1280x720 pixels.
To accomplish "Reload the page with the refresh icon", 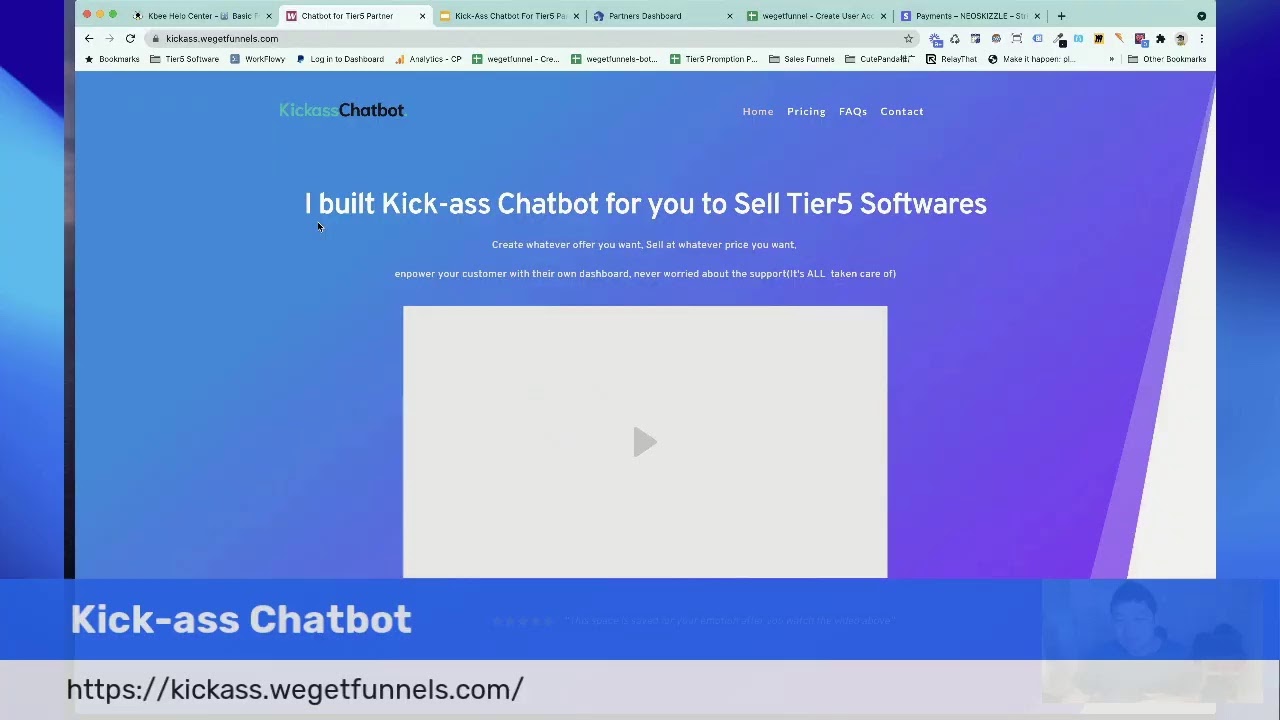I will pos(130,38).
